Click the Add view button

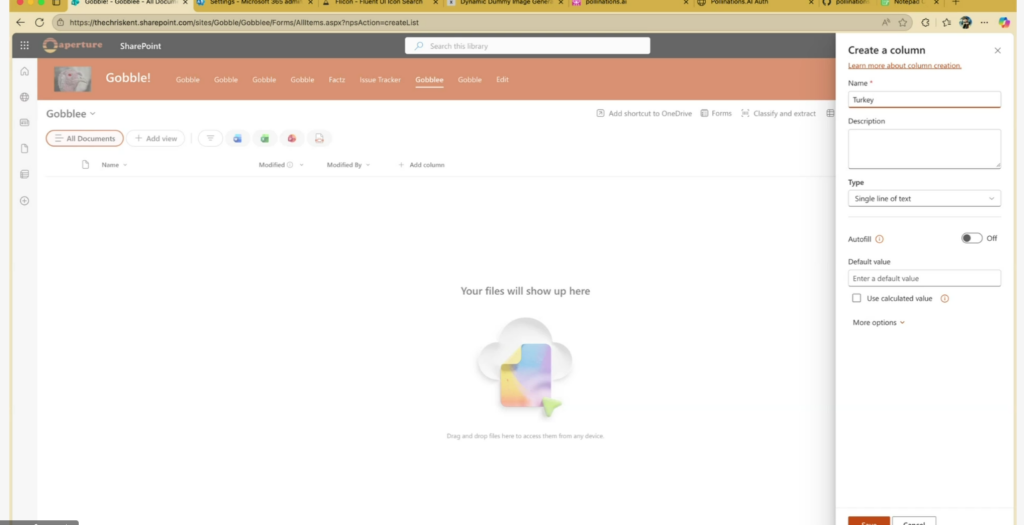point(155,138)
